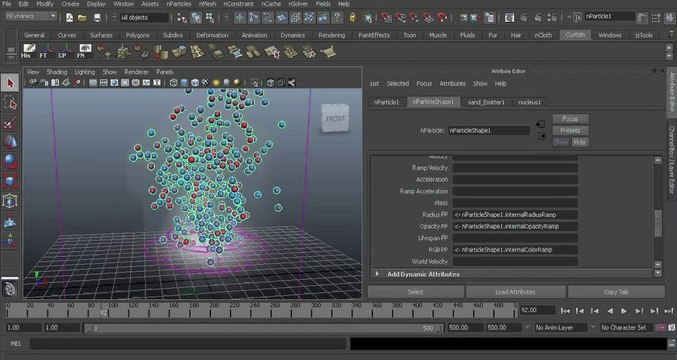This screenshot has height=360, width=677.
Task: Select by object type mode icon
Action: tap(196, 18)
